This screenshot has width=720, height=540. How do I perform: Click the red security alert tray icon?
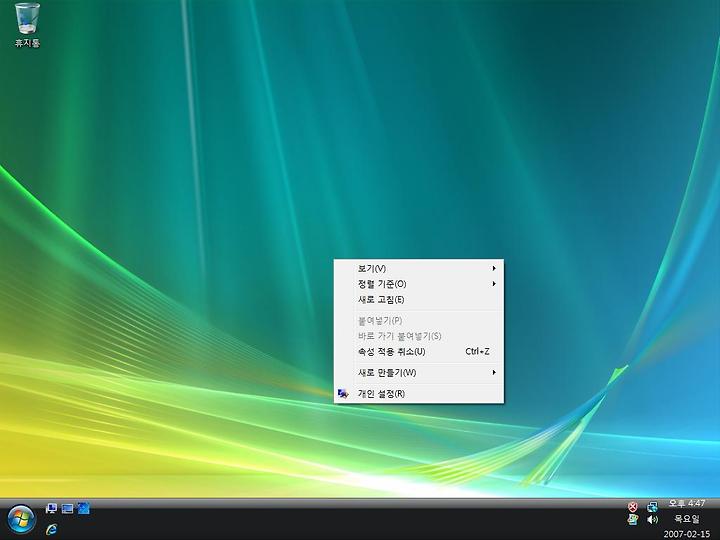(x=633, y=507)
